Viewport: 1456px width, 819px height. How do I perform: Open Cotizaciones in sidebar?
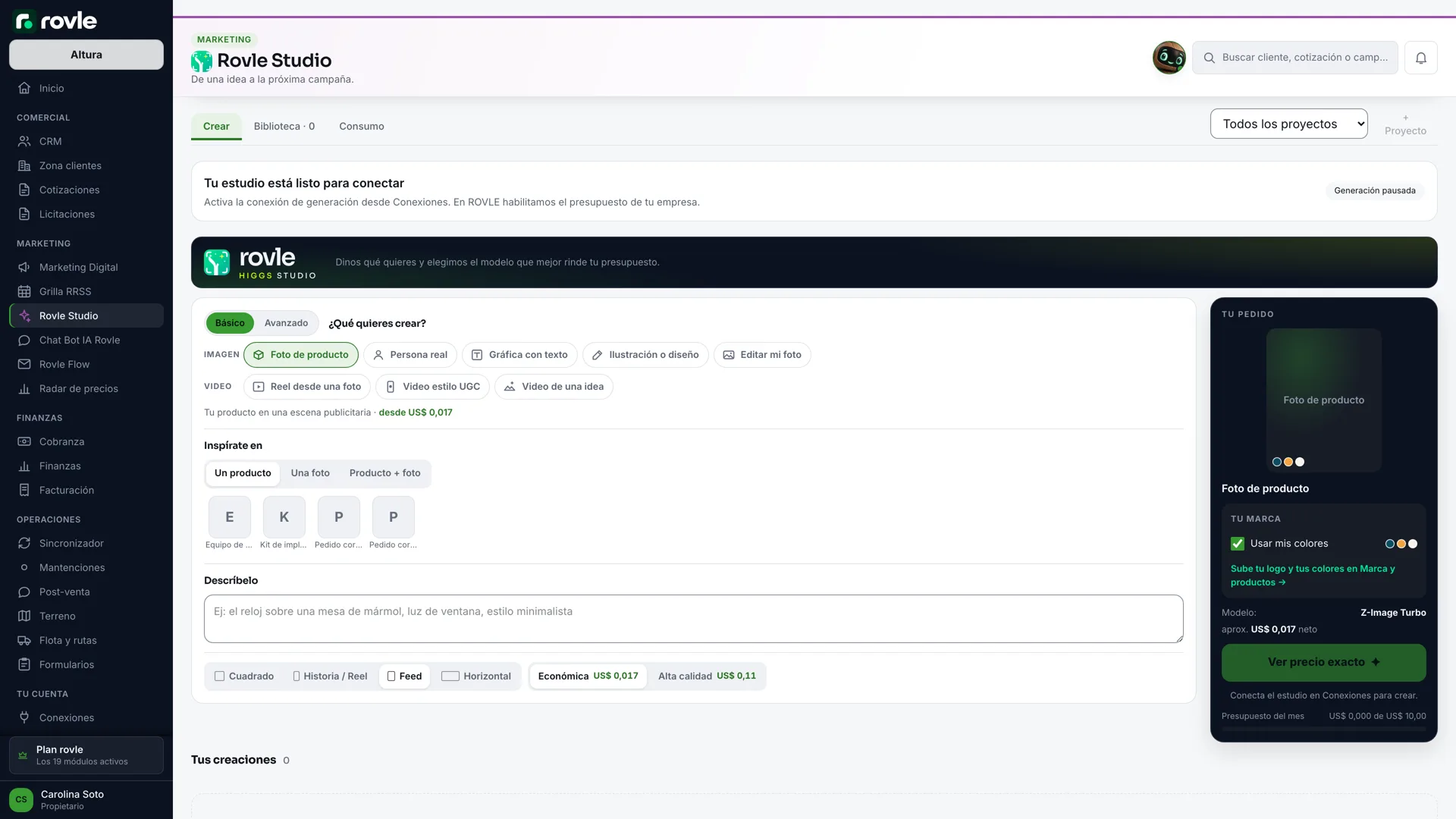click(x=86, y=190)
